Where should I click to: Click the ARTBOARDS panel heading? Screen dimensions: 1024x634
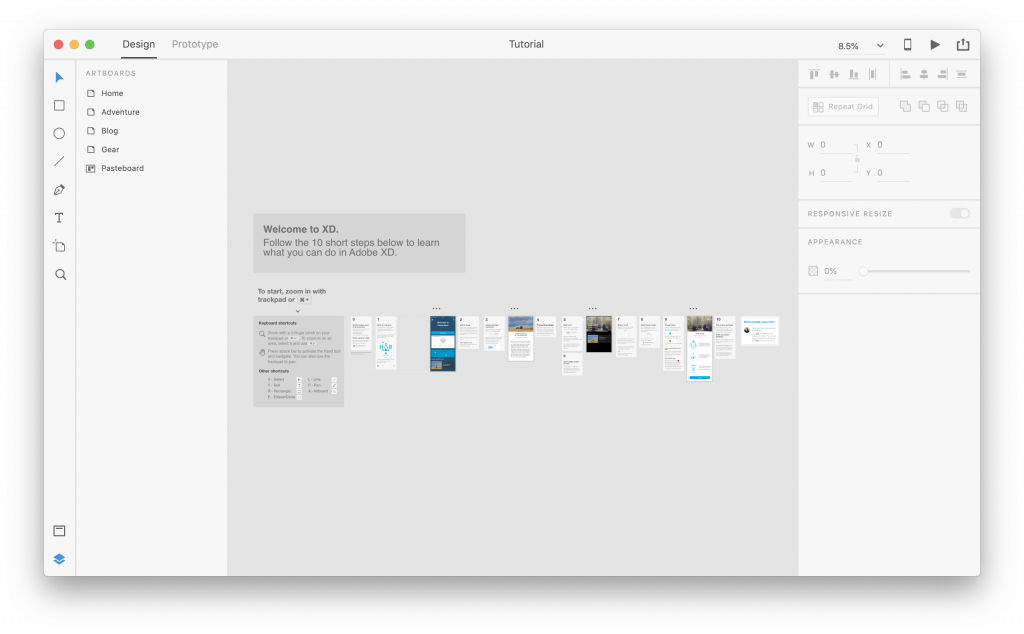[111, 73]
